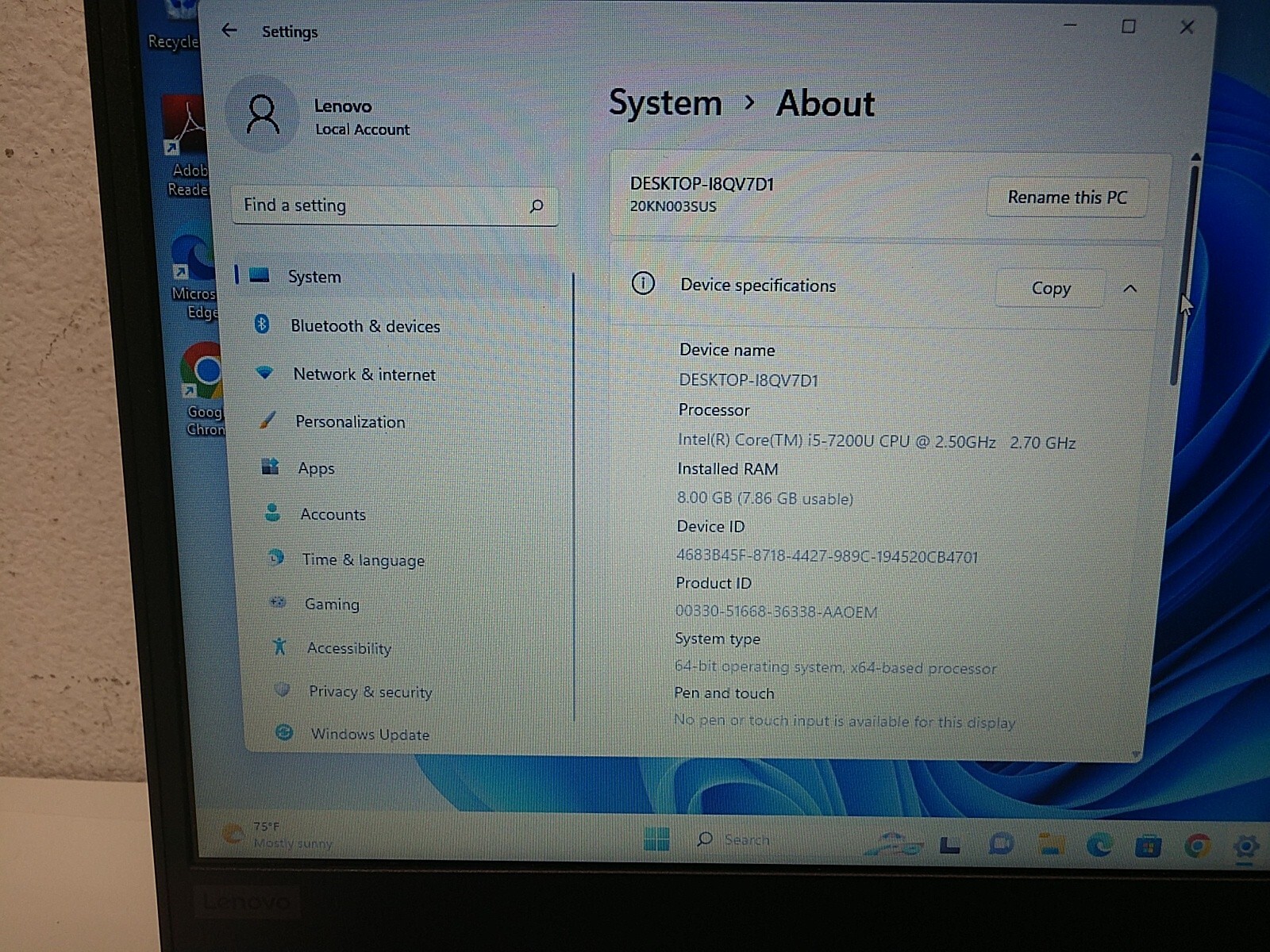Open the Apps settings page
The width and height of the screenshot is (1270, 952).
click(x=316, y=468)
